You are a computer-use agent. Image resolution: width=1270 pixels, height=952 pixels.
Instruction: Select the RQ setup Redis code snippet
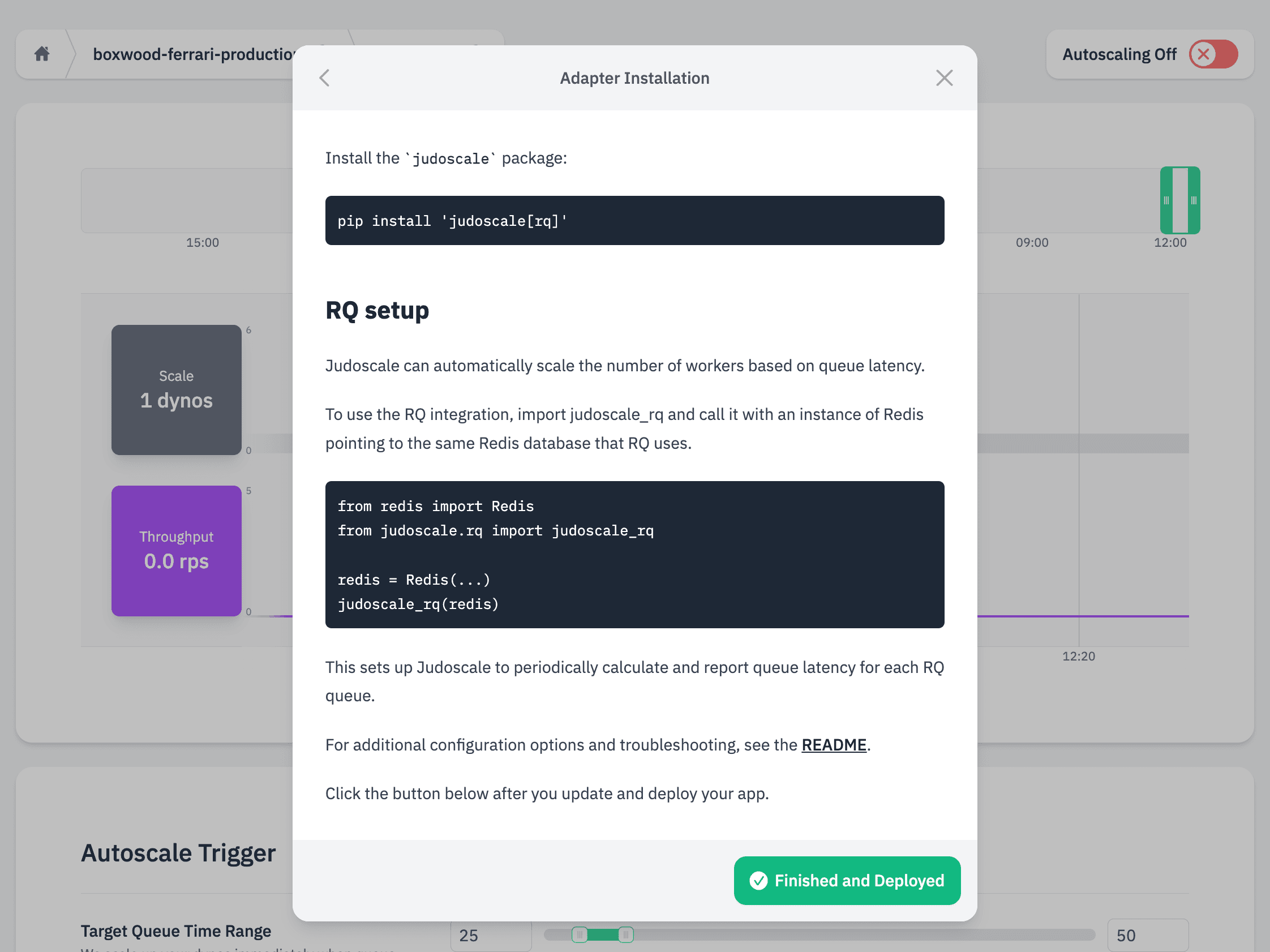(x=634, y=555)
